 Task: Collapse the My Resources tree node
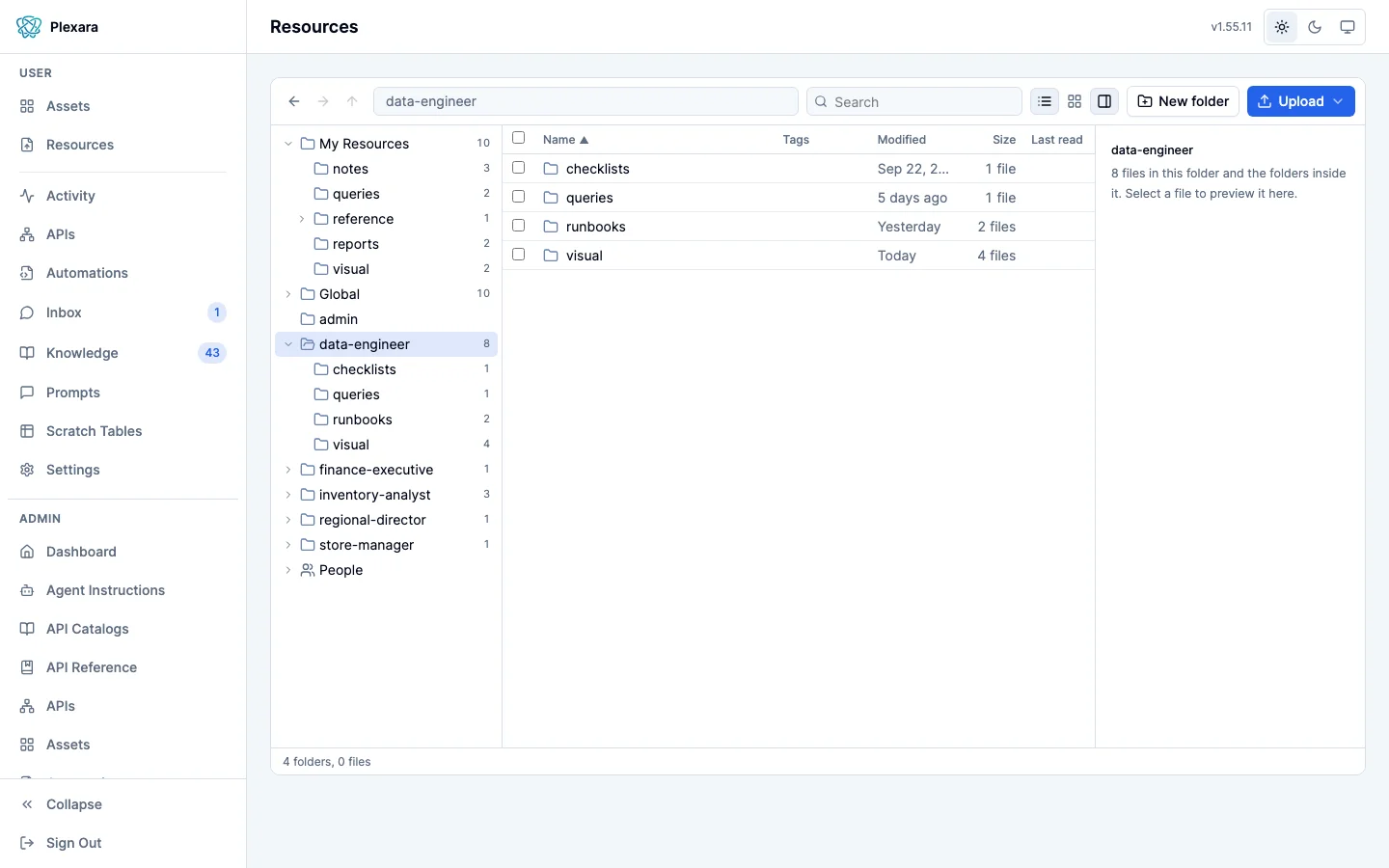click(288, 144)
